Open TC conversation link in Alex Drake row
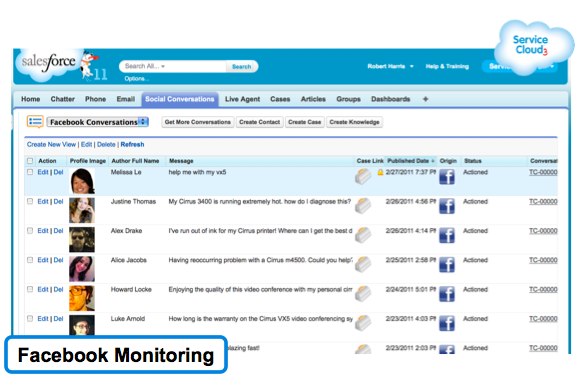The width and height of the screenshot is (578, 392). 543,231
